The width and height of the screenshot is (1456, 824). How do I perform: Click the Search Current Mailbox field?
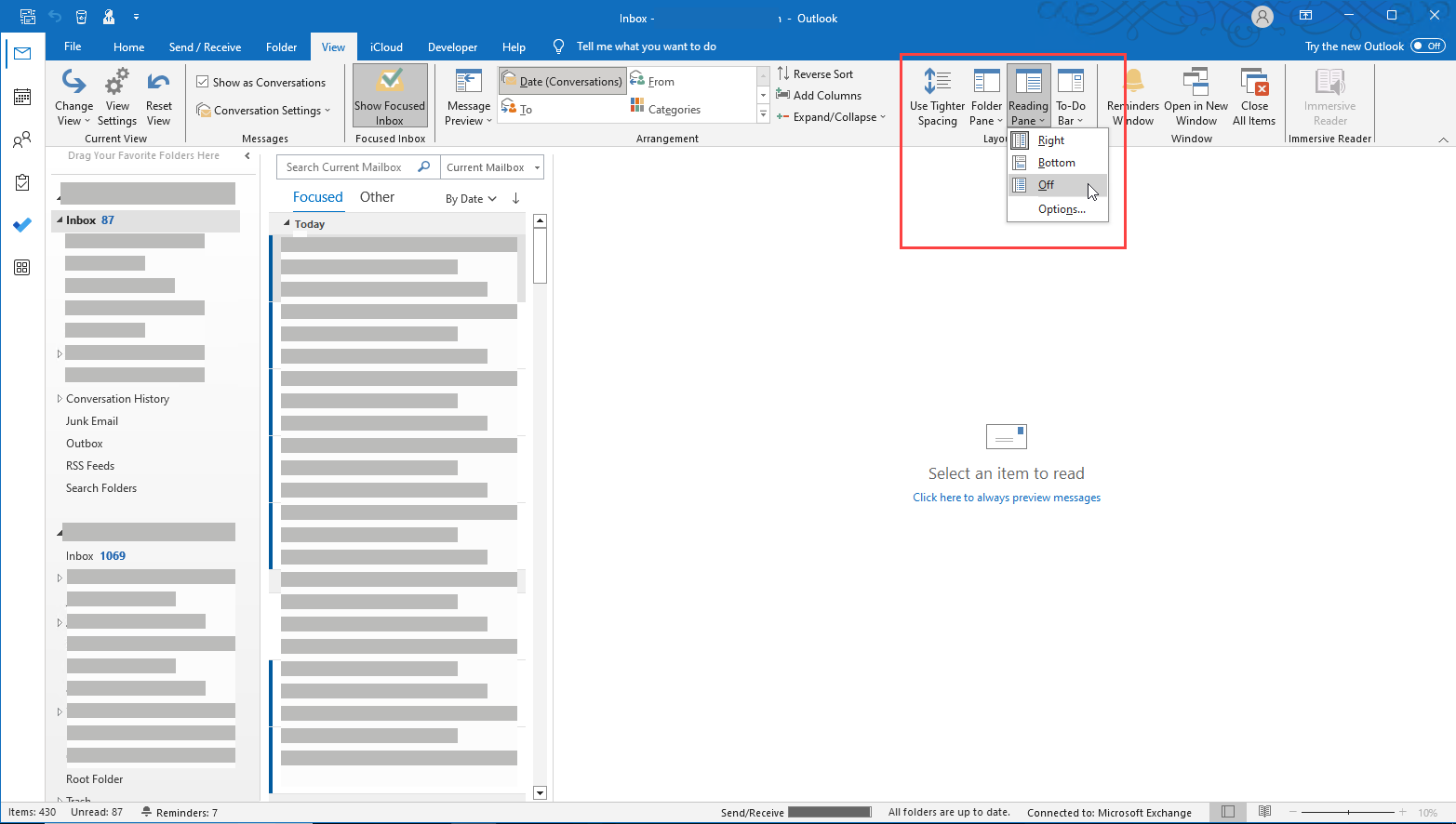pyautogui.click(x=349, y=166)
